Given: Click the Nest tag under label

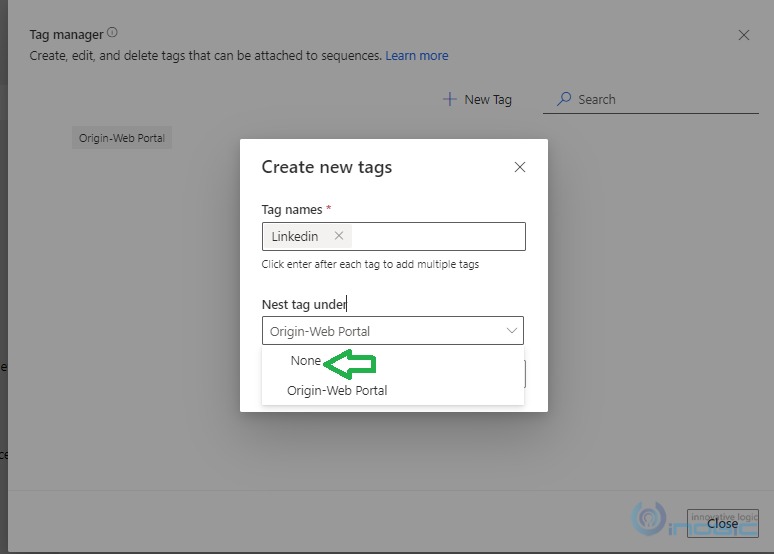Looking at the screenshot, I should coord(304,305).
